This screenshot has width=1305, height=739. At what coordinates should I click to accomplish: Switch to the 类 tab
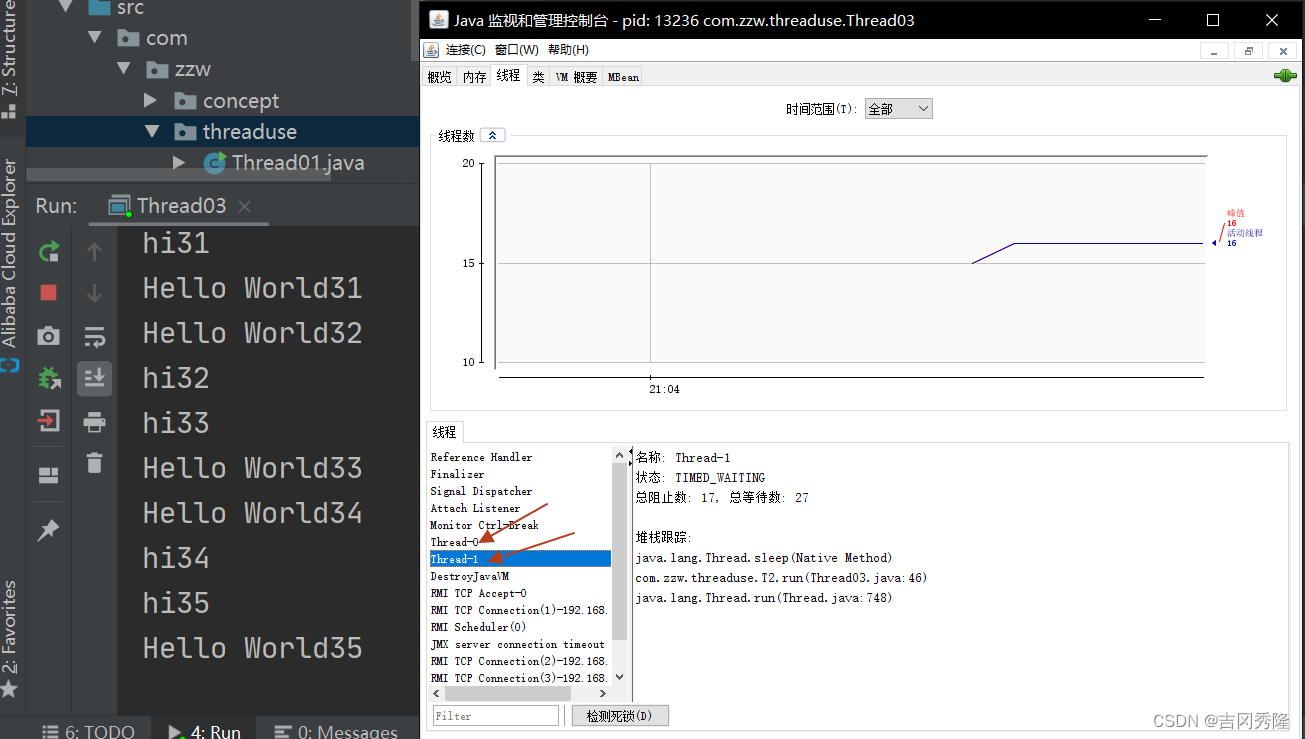538,77
